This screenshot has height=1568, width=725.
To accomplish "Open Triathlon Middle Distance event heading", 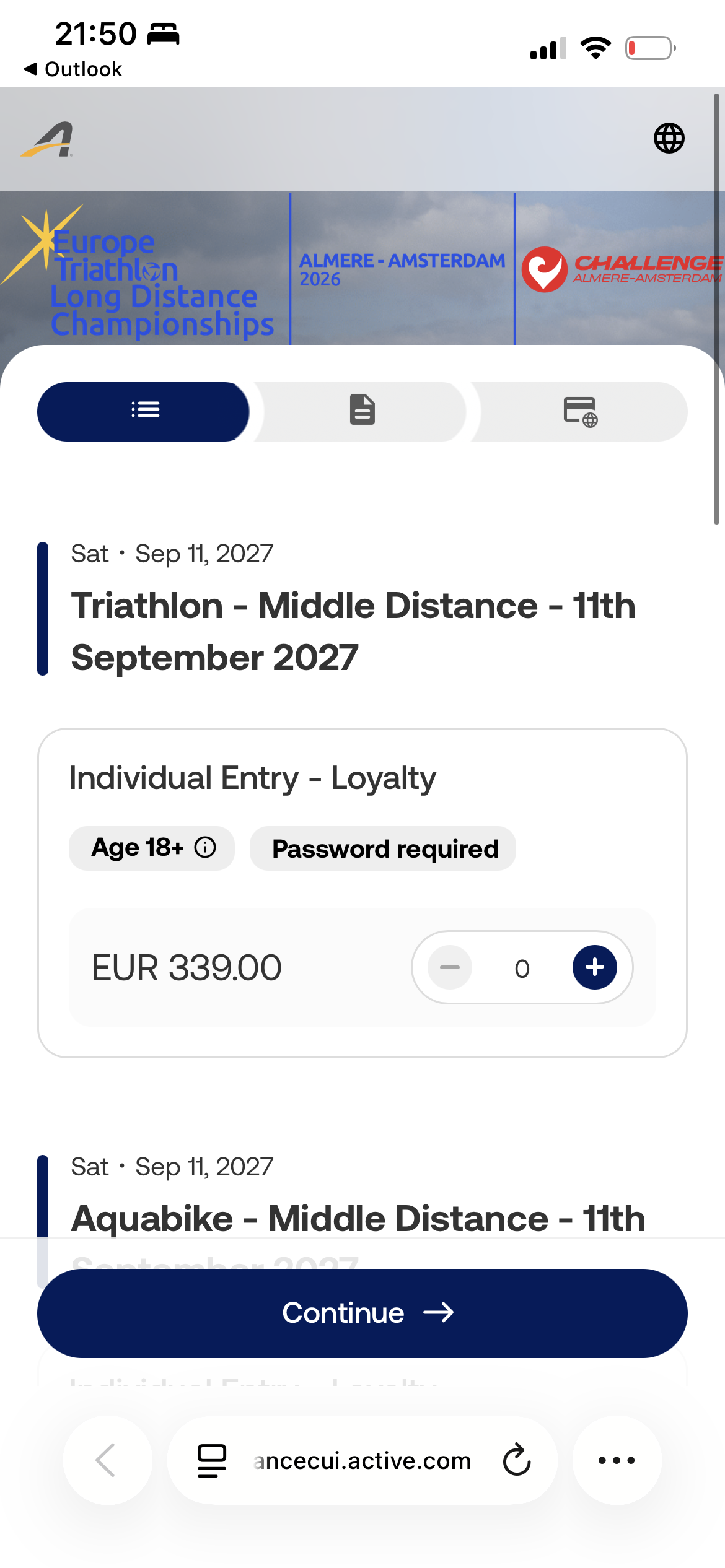I will click(x=353, y=631).
